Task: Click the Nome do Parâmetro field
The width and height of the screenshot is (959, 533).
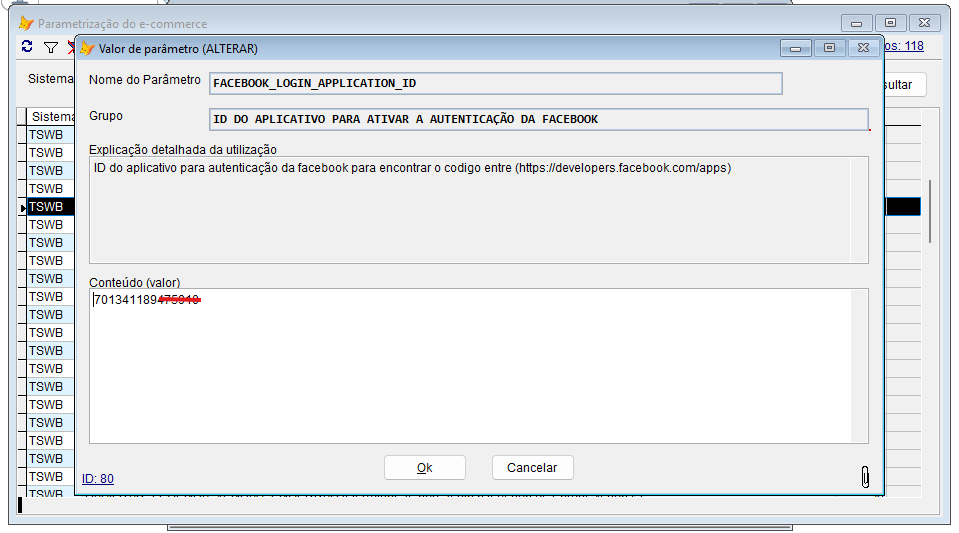Action: point(495,83)
